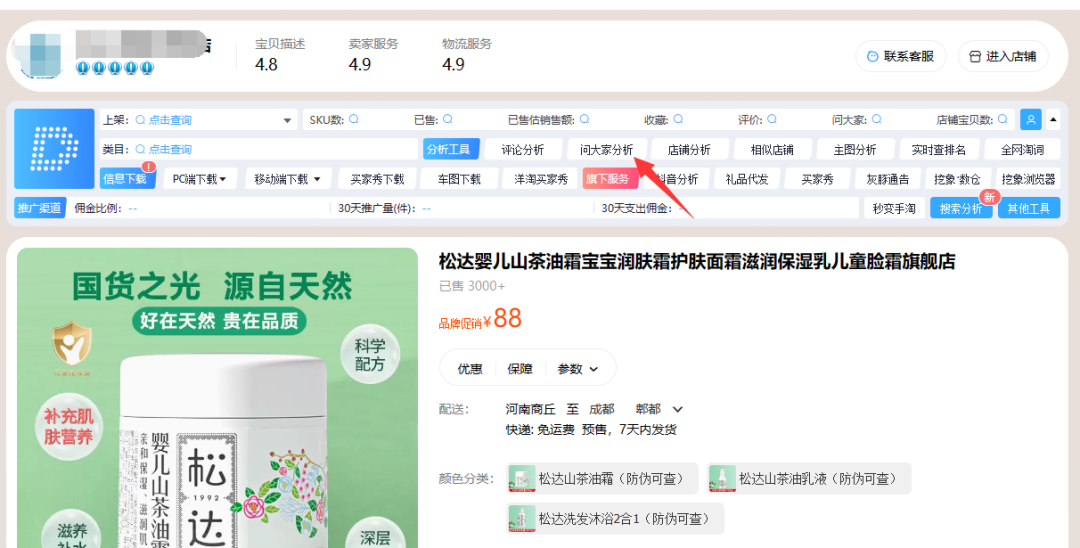Open 问大家分析 tool
Viewport: 1080px width, 548px height.
(607, 149)
